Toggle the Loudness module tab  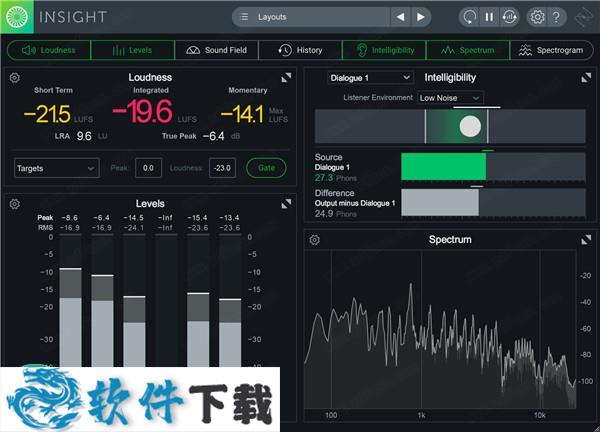pos(49,50)
